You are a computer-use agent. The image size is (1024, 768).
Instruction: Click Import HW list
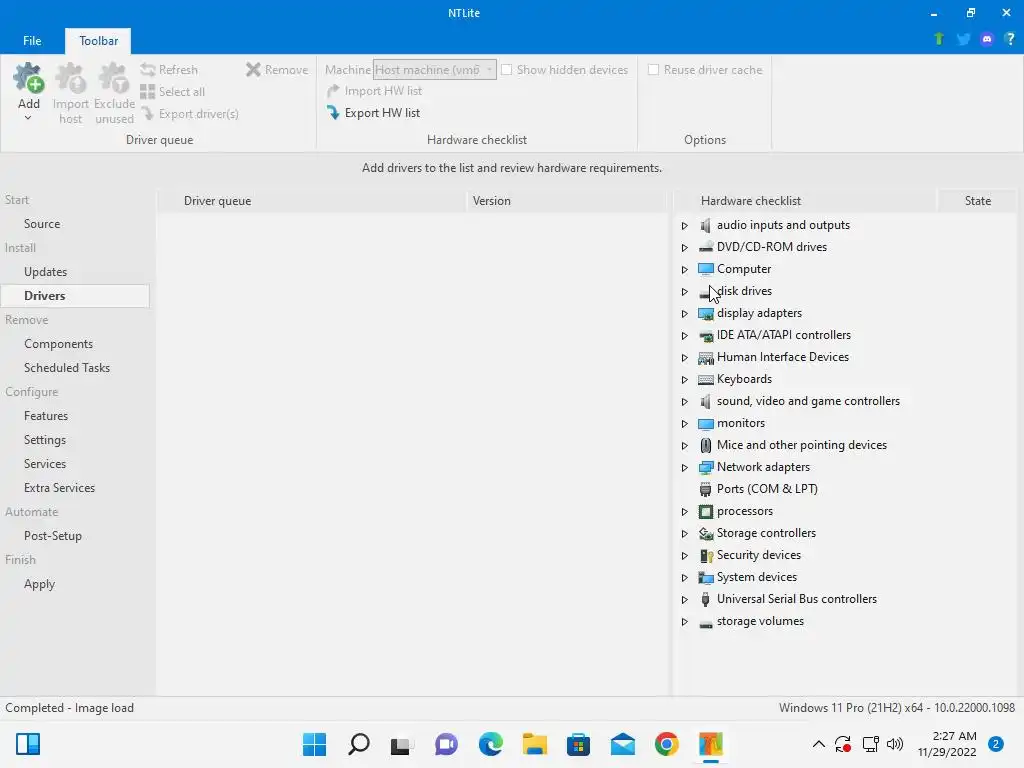374,91
